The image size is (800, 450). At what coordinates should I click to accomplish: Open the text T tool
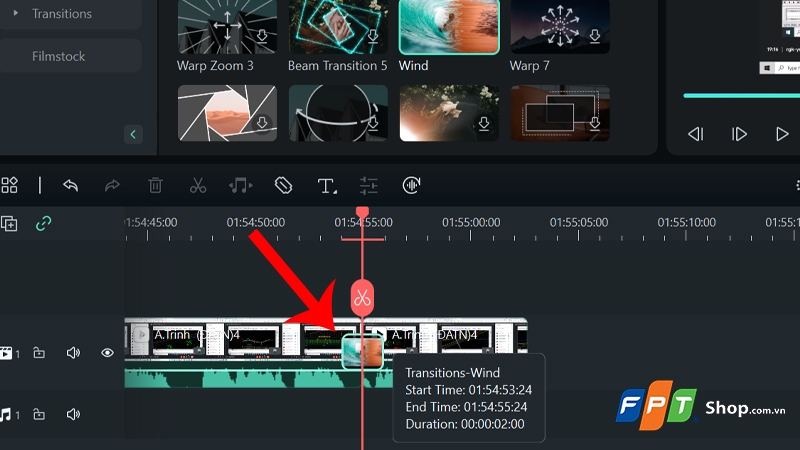point(327,186)
